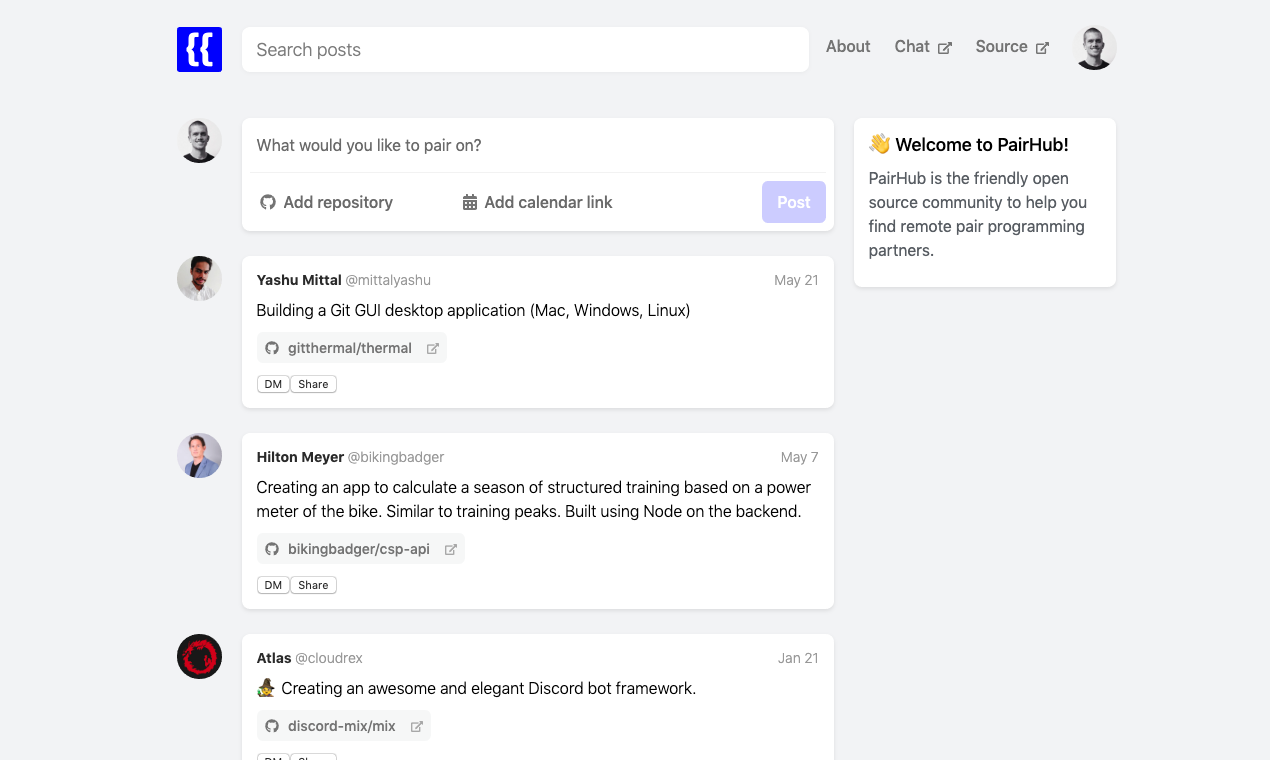Open the discord-mix/mix external link icon
Viewport: 1270px width, 760px height.
416,725
